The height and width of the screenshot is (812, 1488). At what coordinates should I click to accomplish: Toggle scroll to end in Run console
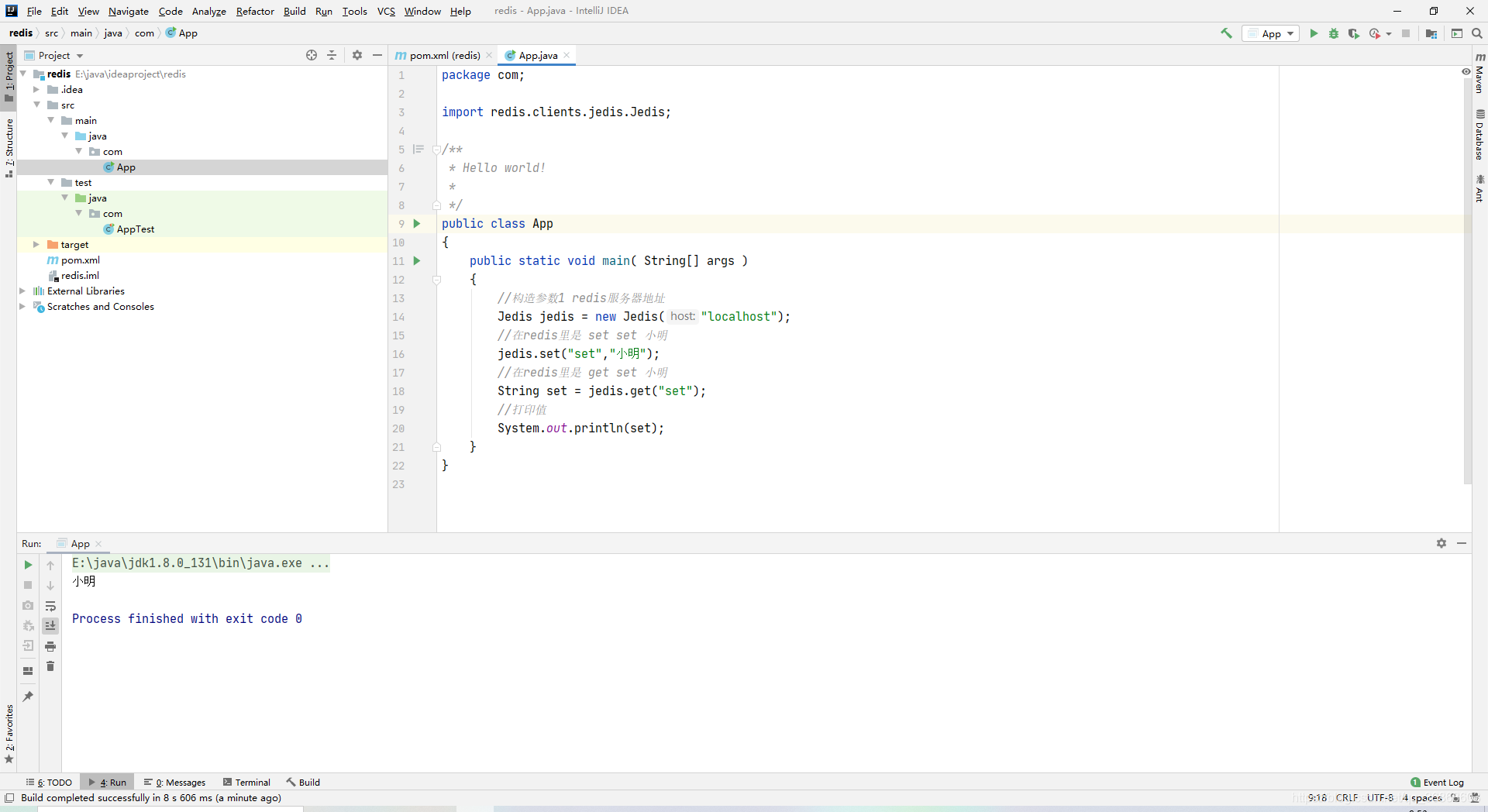tap(50, 625)
